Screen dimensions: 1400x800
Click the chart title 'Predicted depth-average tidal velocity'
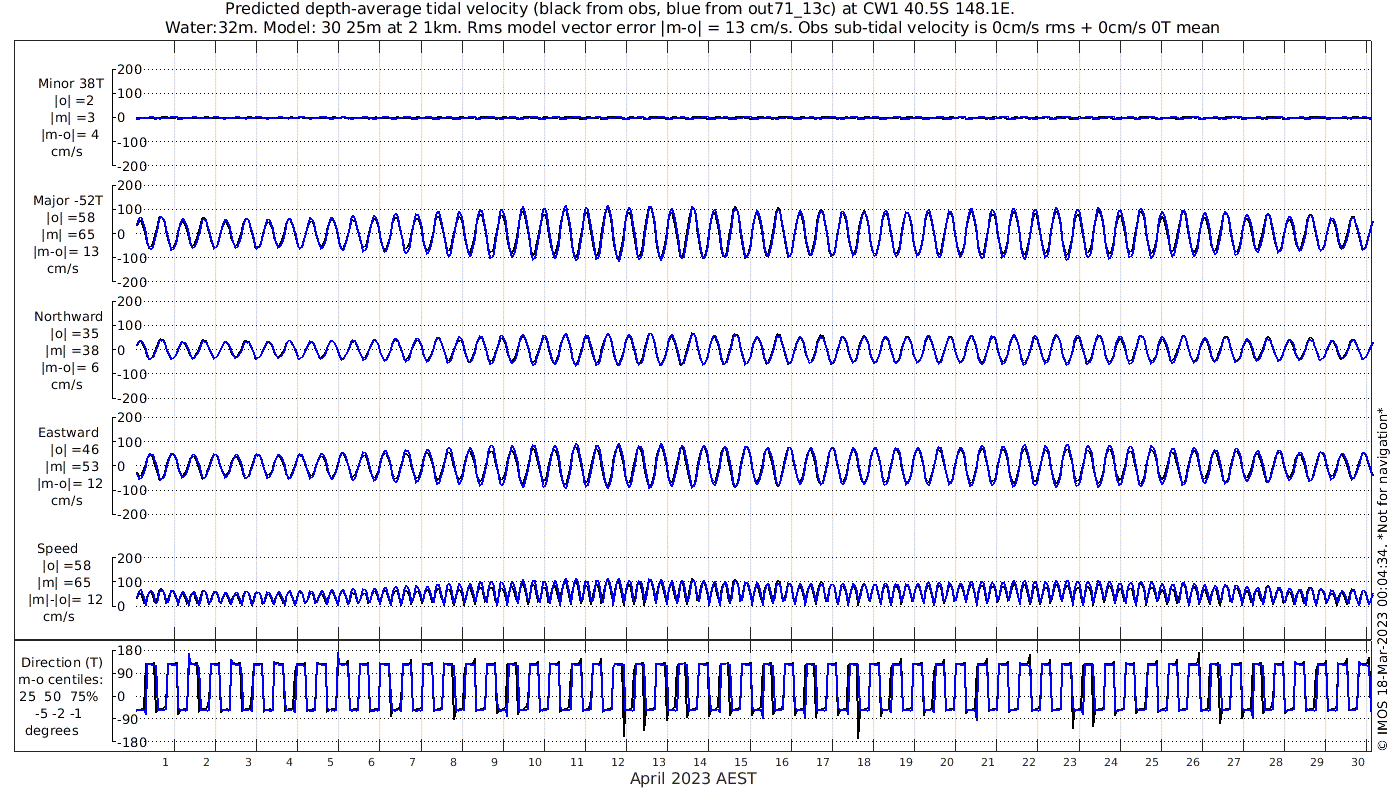[x=378, y=9]
